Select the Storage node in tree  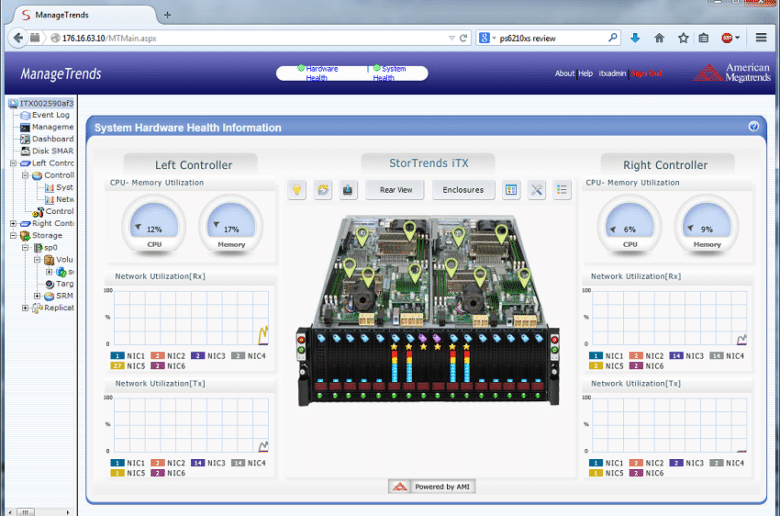point(47,235)
